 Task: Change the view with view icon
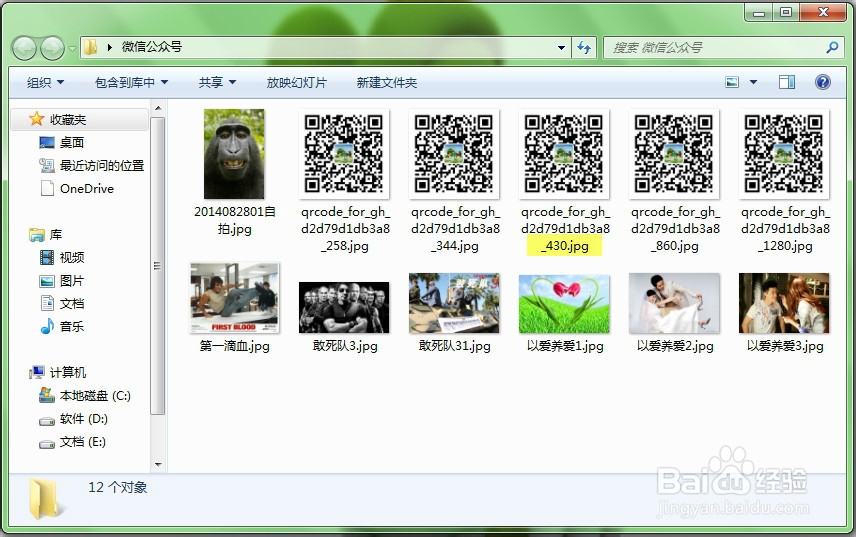coord(732,82)
